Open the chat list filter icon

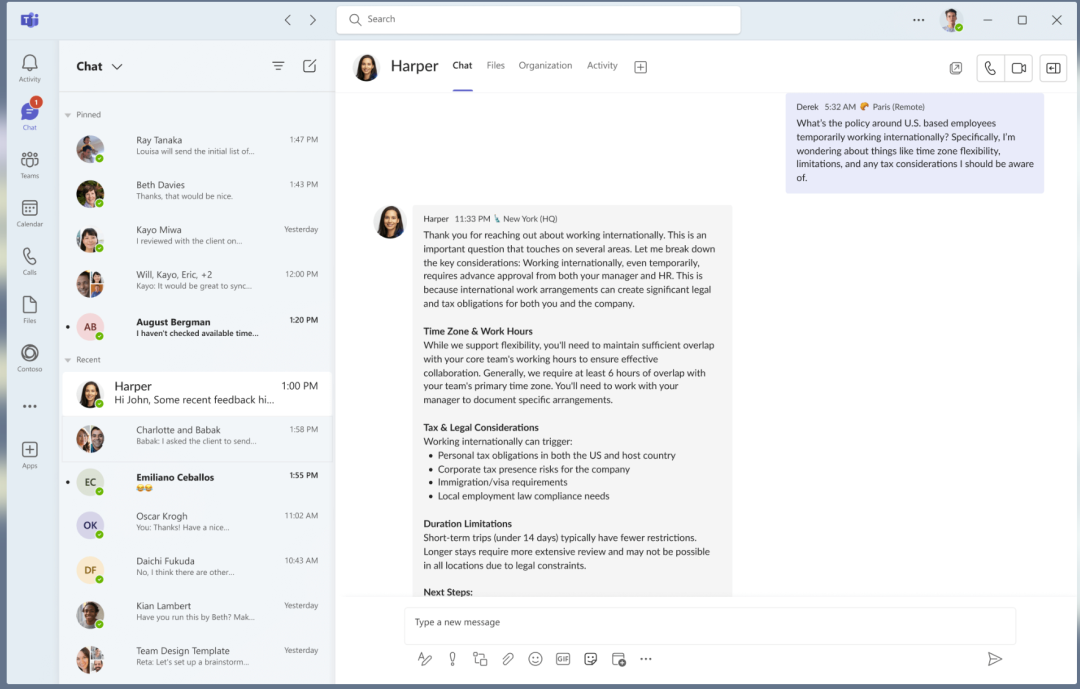tap(278, 66)
